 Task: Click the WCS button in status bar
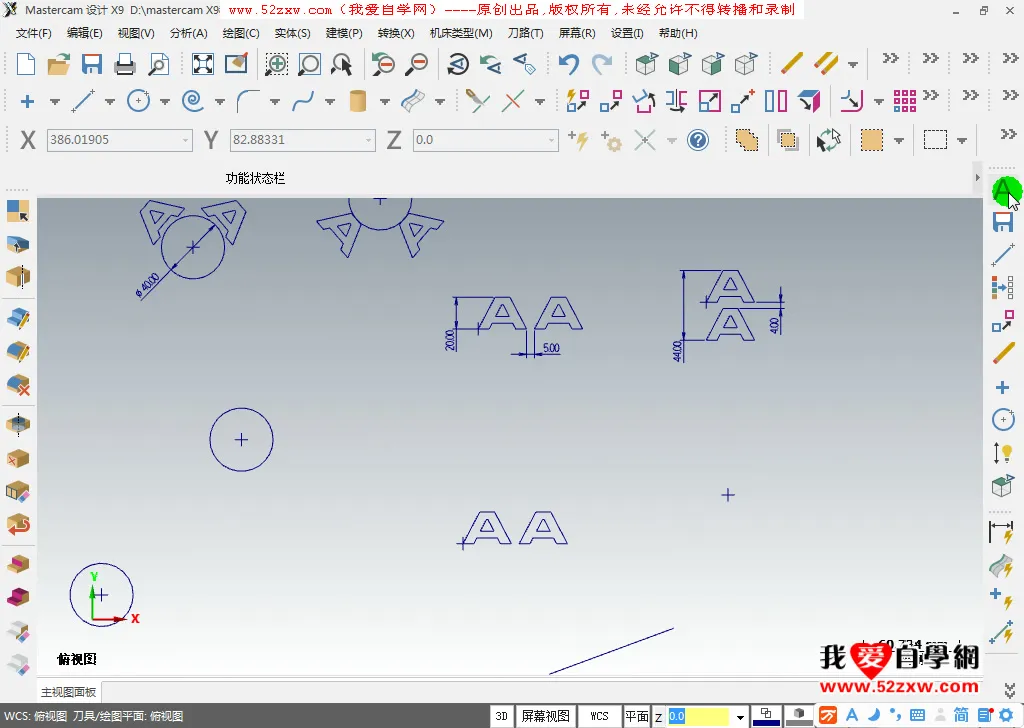point(599,716)
